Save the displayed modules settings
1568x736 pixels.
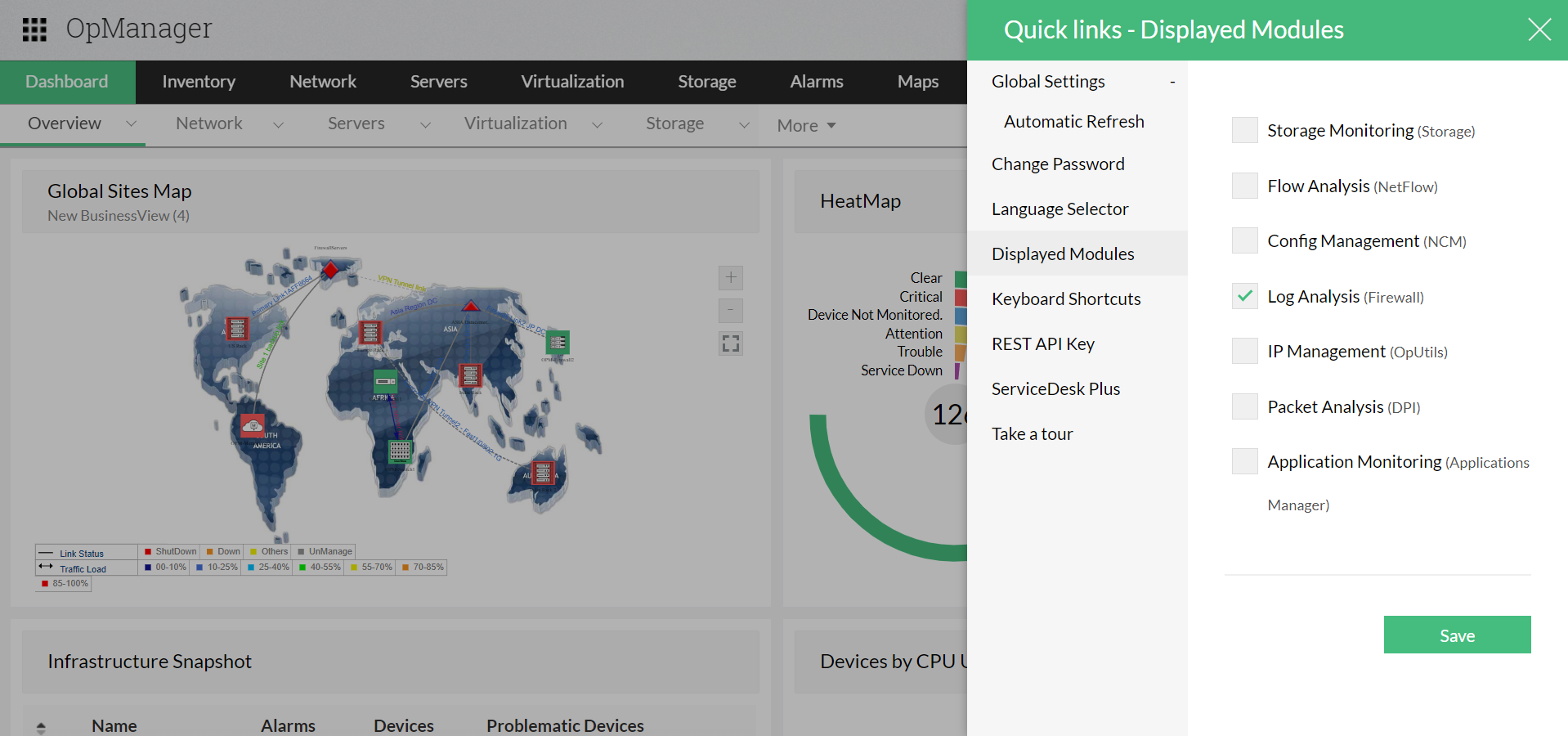(1457, 635)
